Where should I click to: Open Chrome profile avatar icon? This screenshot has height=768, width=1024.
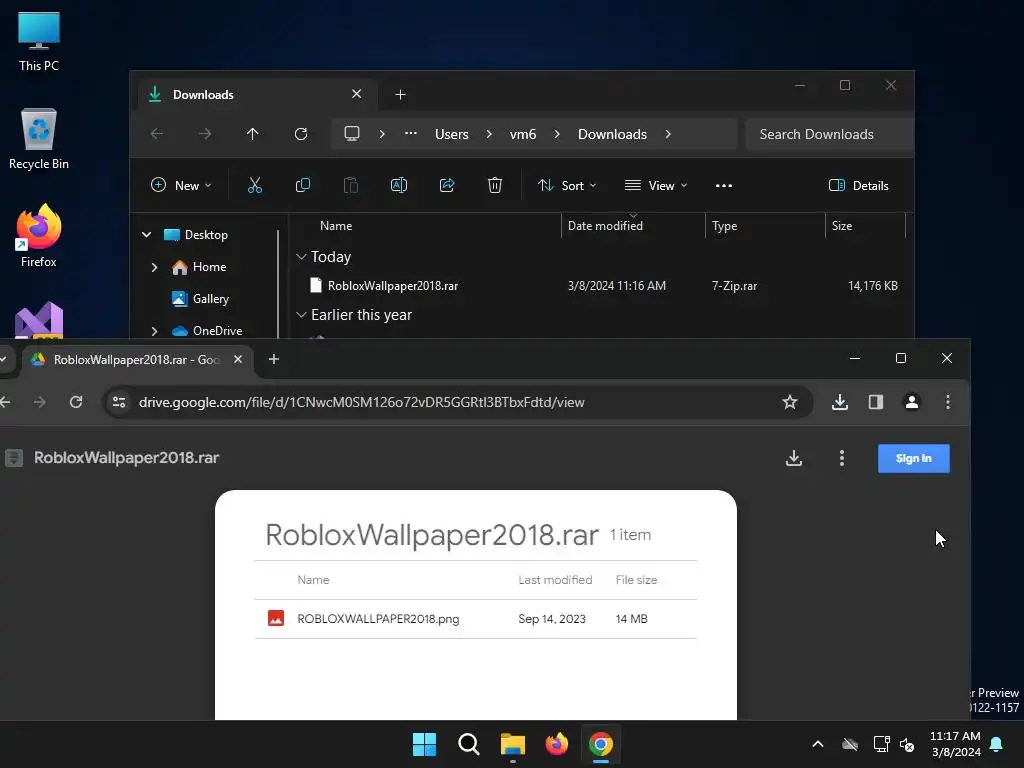[x=912, y=402]
